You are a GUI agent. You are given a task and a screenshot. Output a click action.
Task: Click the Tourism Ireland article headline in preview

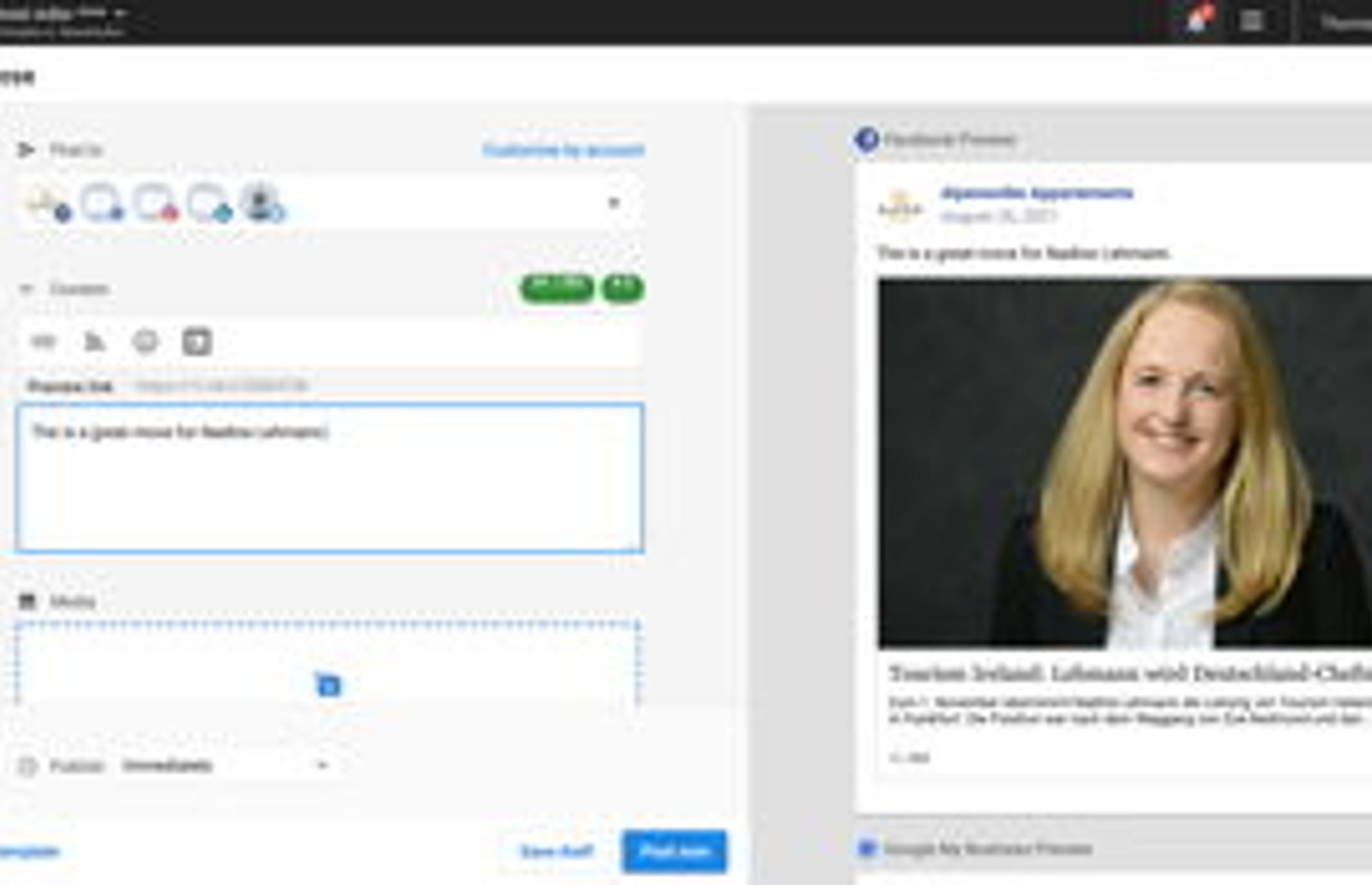1130,672
